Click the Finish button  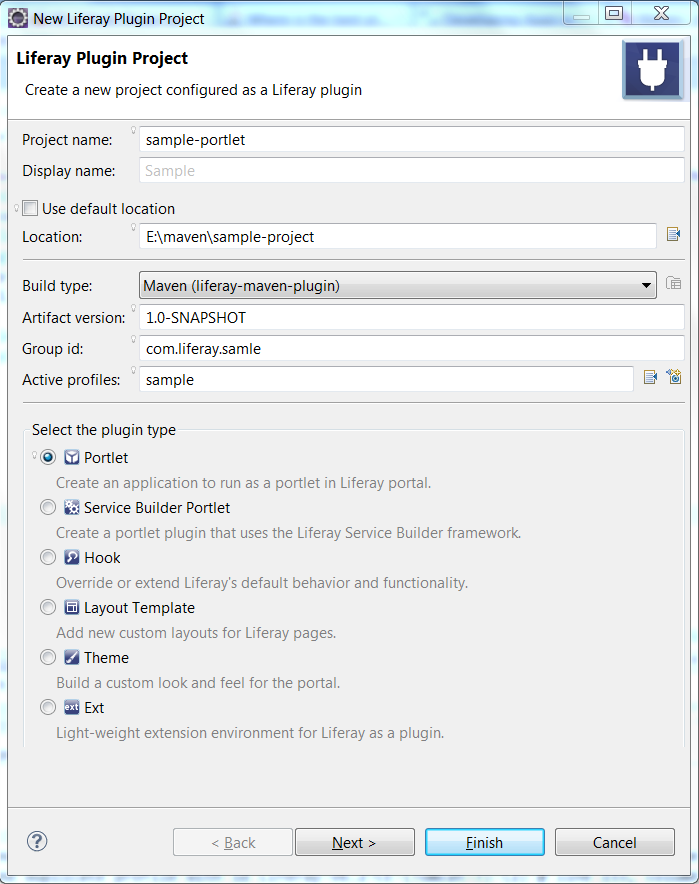[485, 842]
